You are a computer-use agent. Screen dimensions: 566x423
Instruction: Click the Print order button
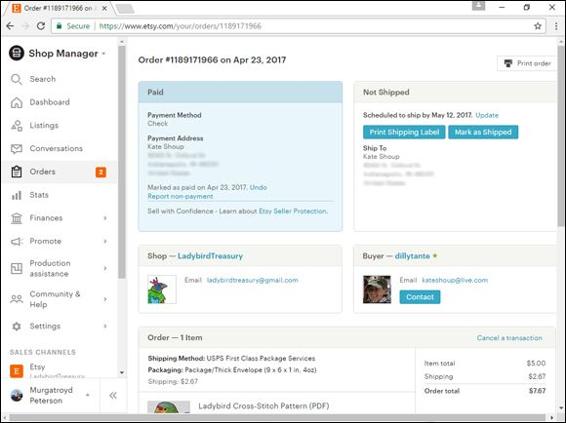tap(527, 64)
